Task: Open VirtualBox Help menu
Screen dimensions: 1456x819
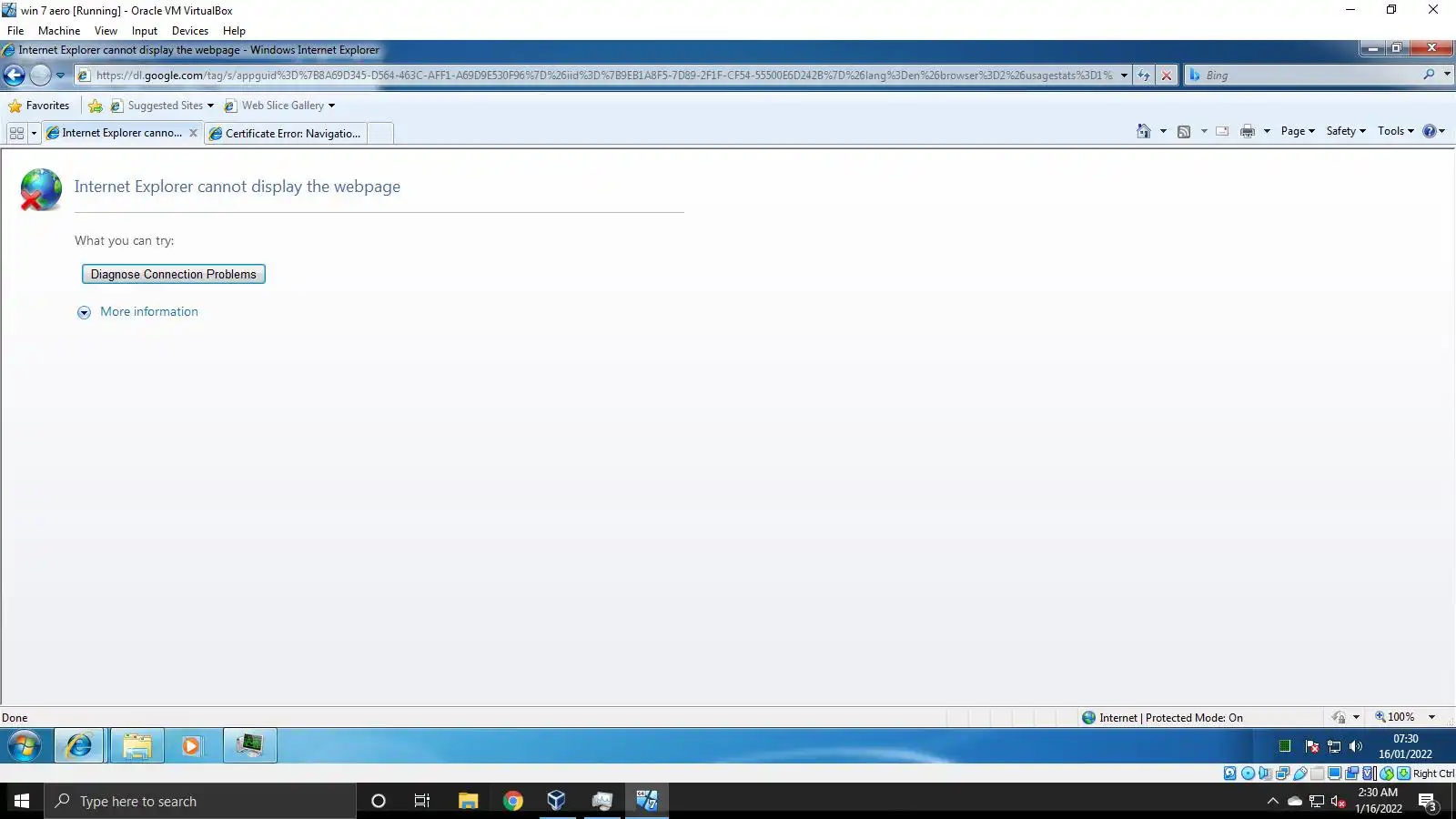Action: point(234,31)
